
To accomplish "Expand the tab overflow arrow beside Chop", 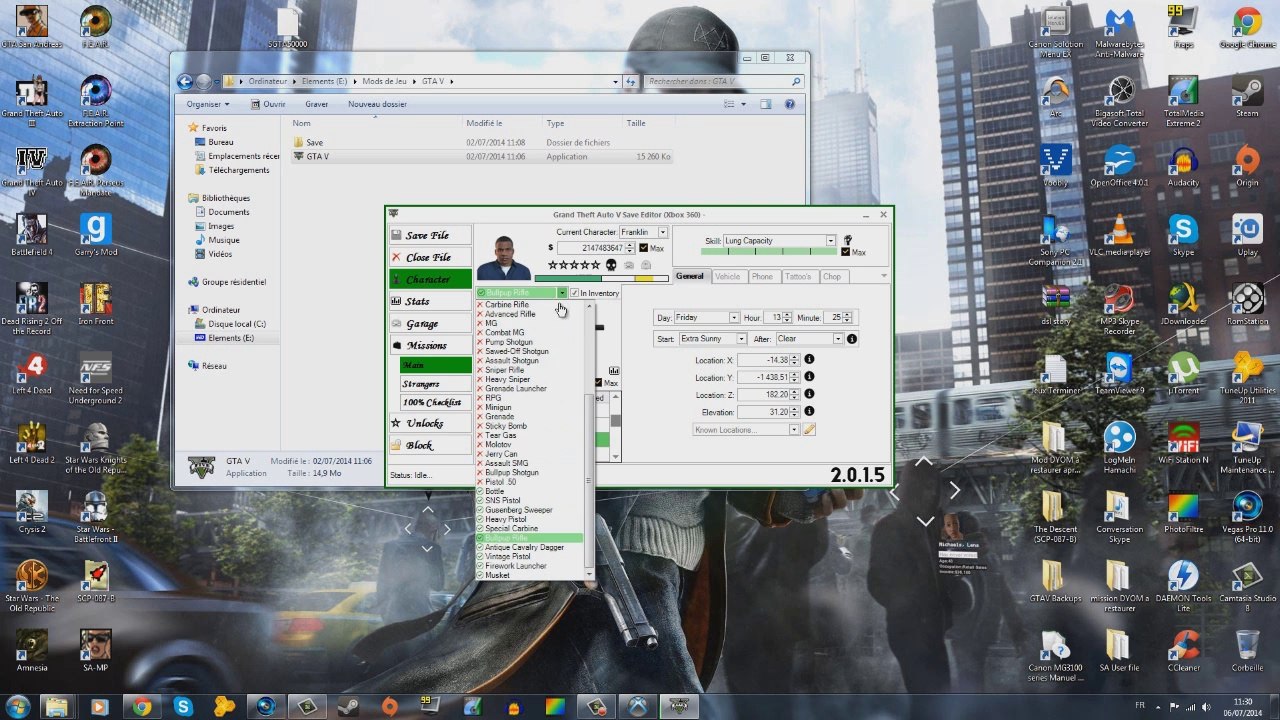I will click(x=884, y=277).
